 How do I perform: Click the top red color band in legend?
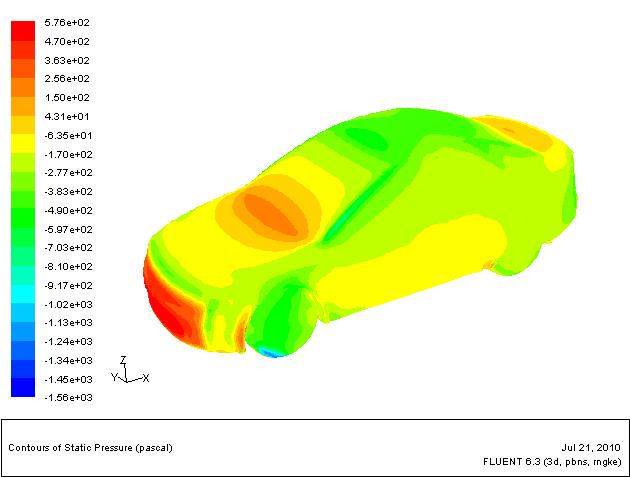click(x=23, y=31)
